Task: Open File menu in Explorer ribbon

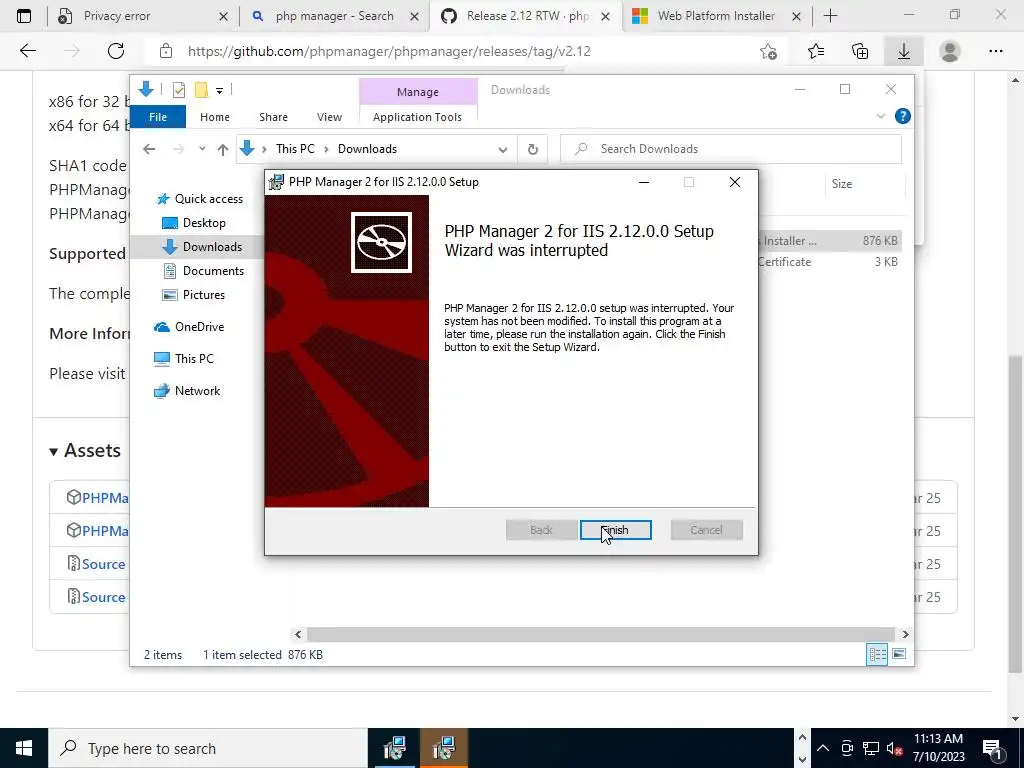Action: [x=158, y=117]
